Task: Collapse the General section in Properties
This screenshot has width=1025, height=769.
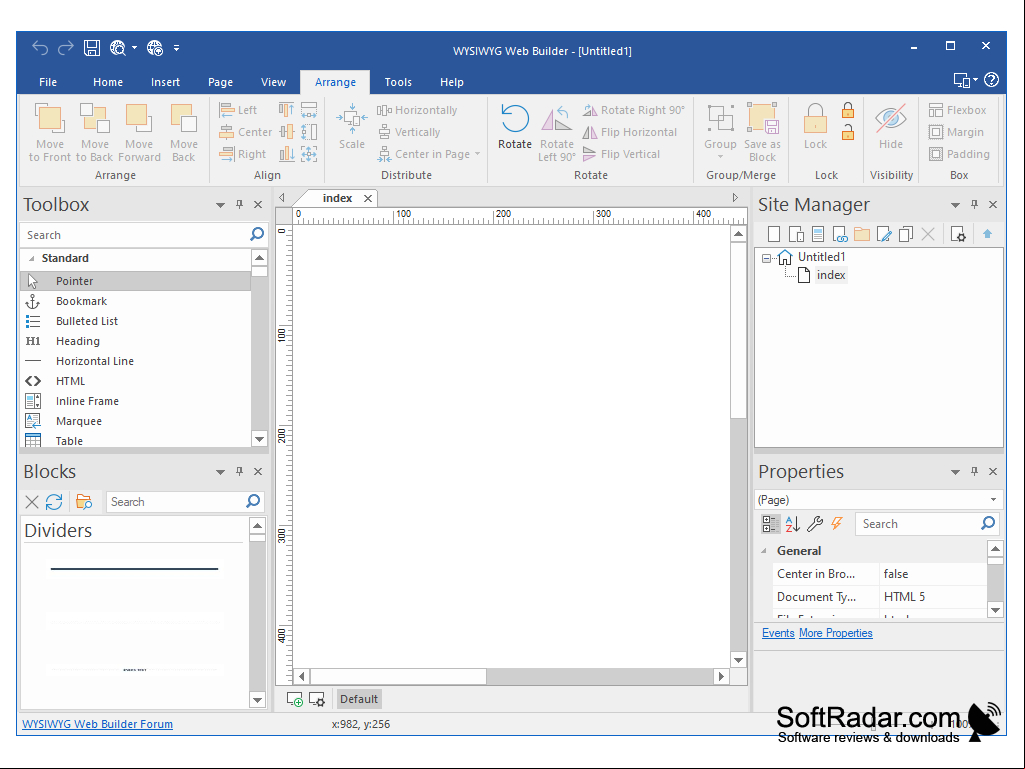Action: click(x=764, y=551)
